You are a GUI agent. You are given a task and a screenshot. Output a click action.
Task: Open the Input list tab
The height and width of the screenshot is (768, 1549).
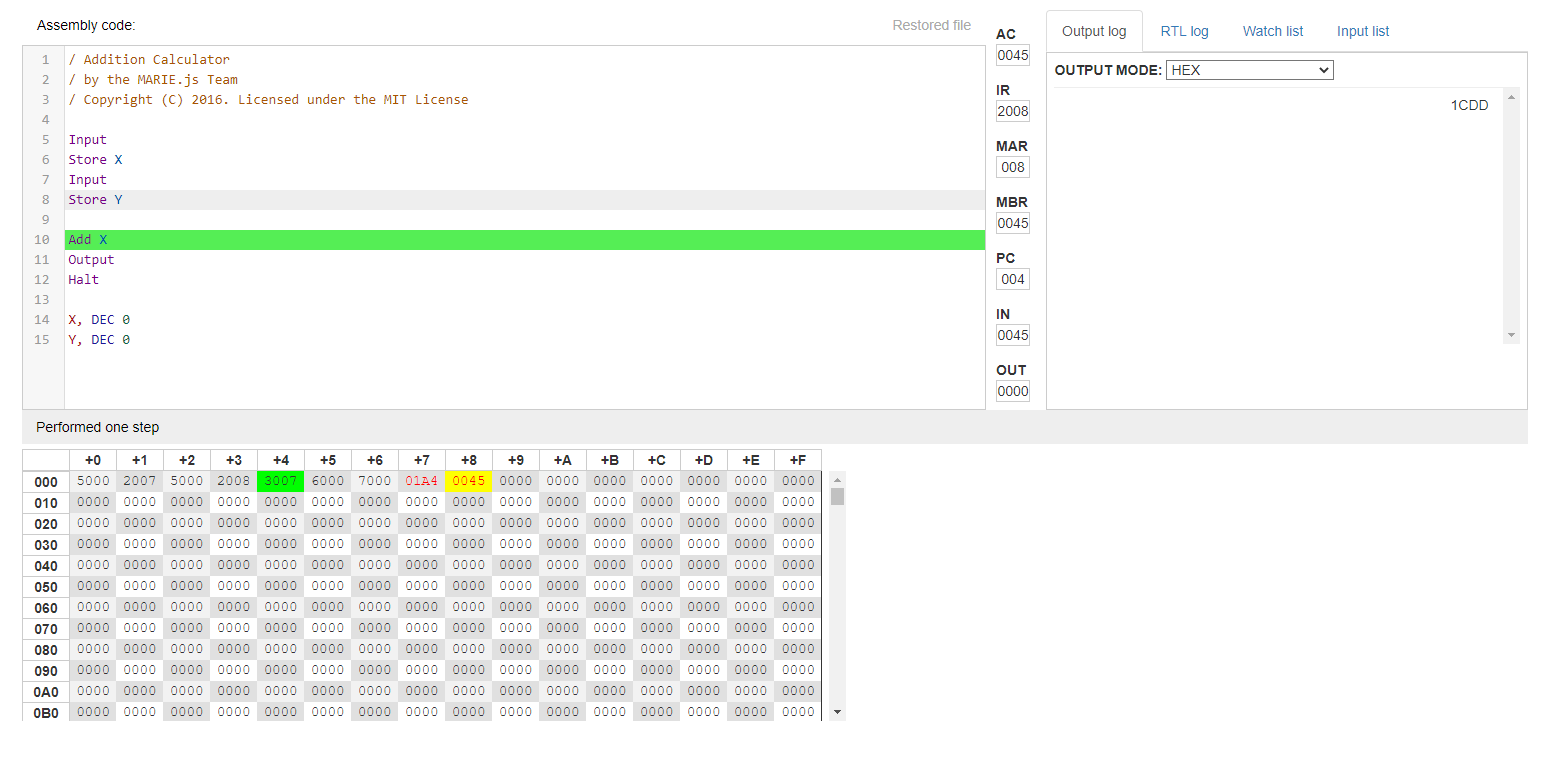[1363, 31]
